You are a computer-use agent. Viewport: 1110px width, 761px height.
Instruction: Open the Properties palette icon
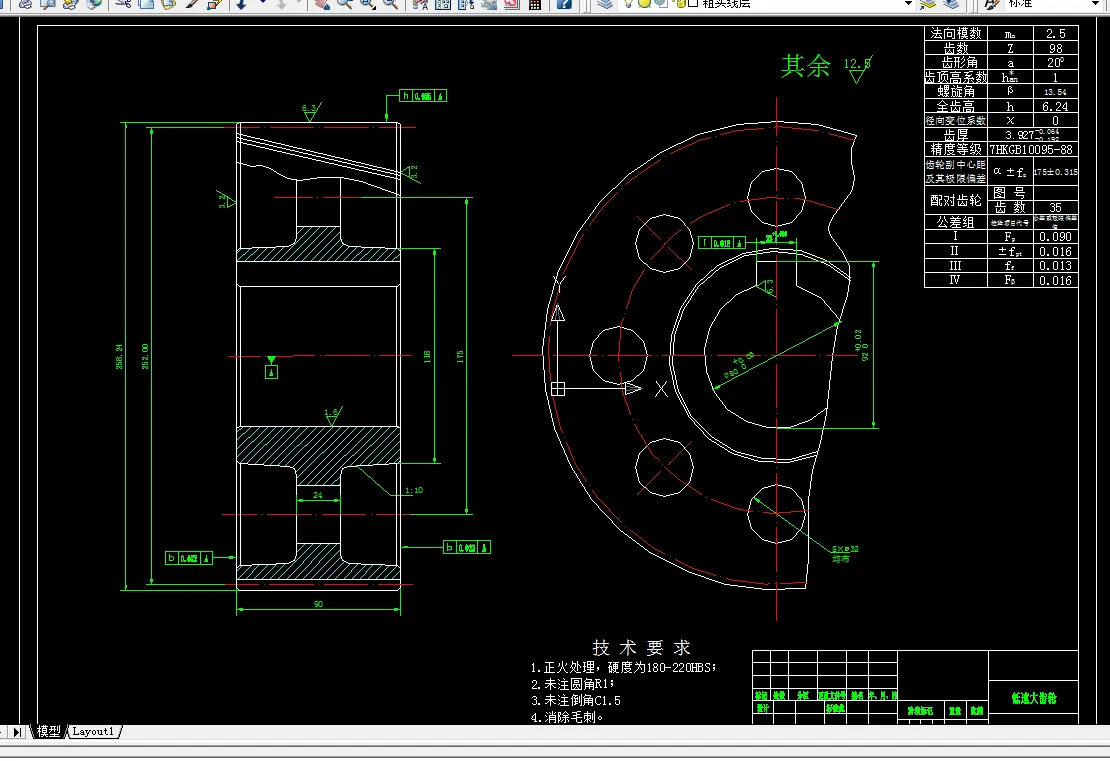420,4
